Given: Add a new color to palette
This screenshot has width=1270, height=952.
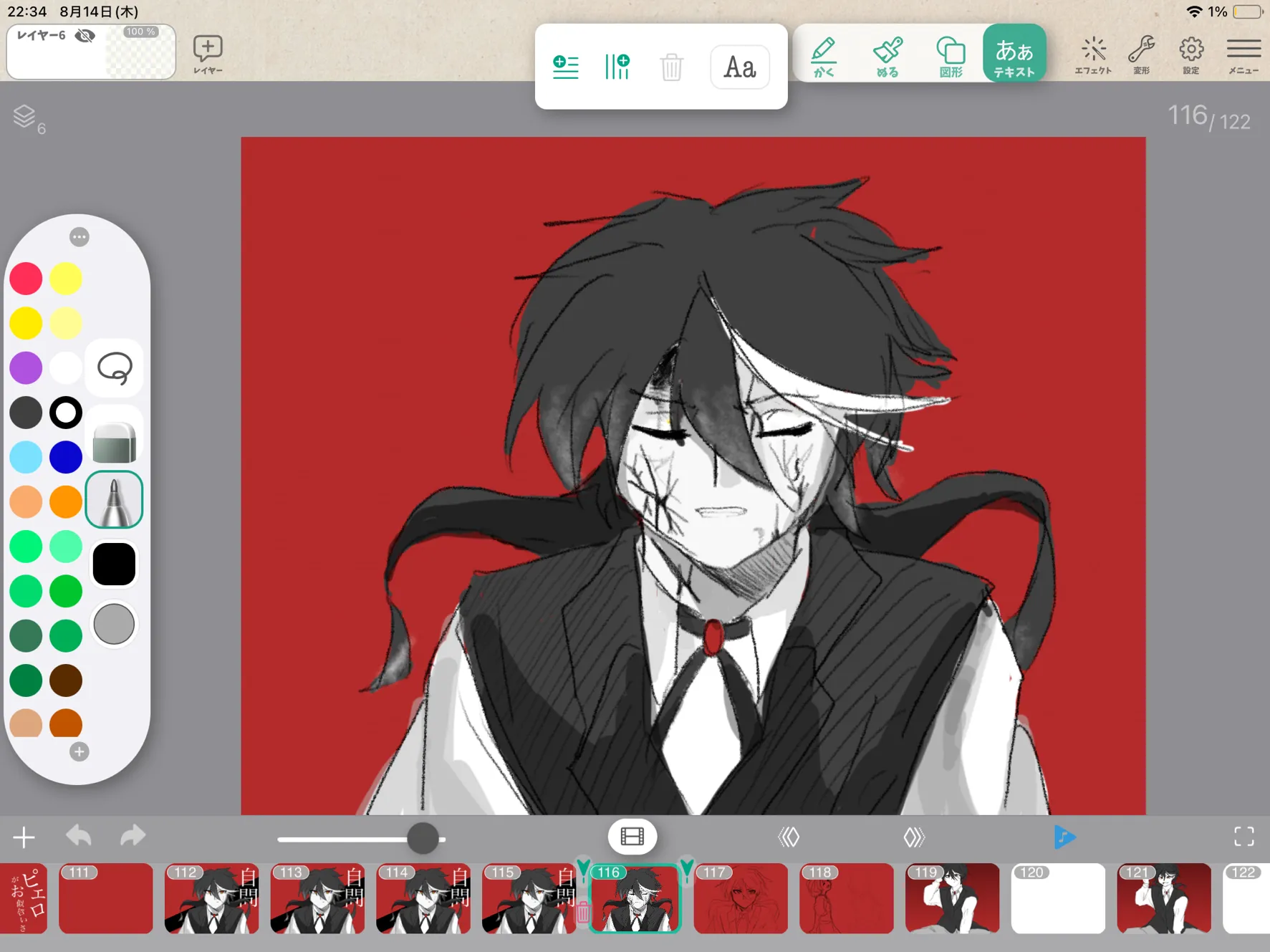Looking at the screenshot, I should pos(80,751).
